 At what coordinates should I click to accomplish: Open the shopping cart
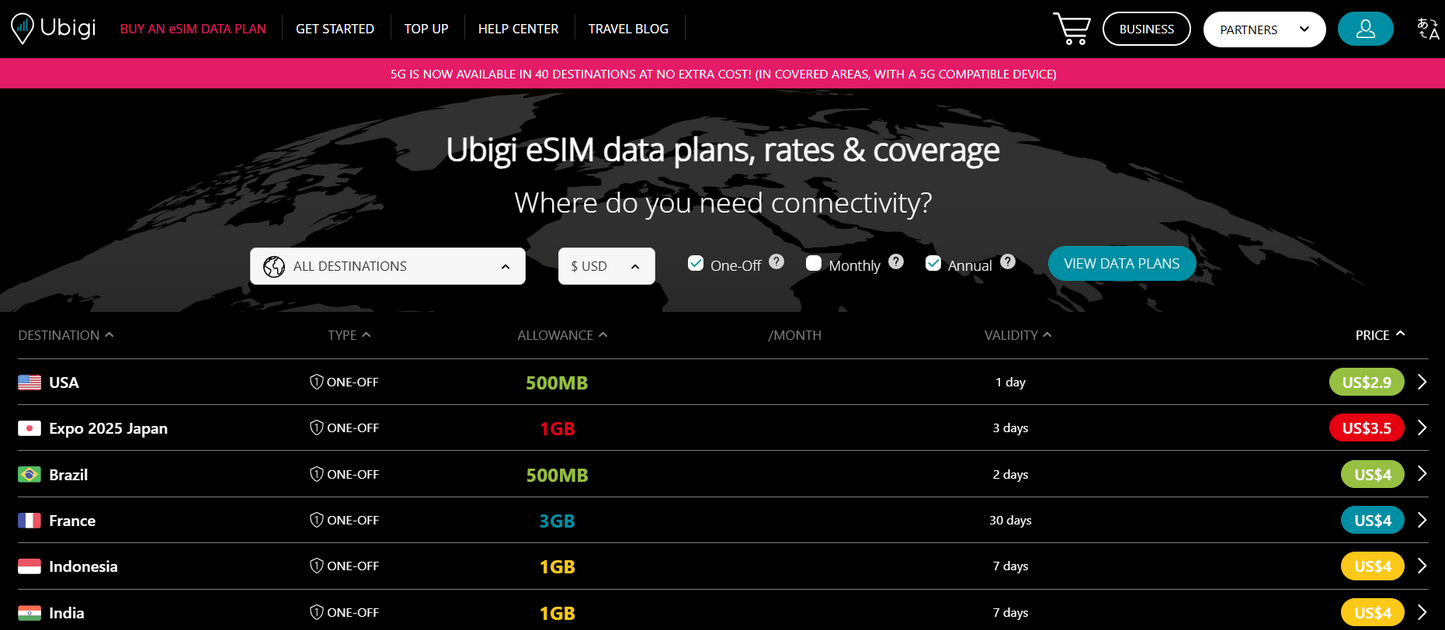1071,29
